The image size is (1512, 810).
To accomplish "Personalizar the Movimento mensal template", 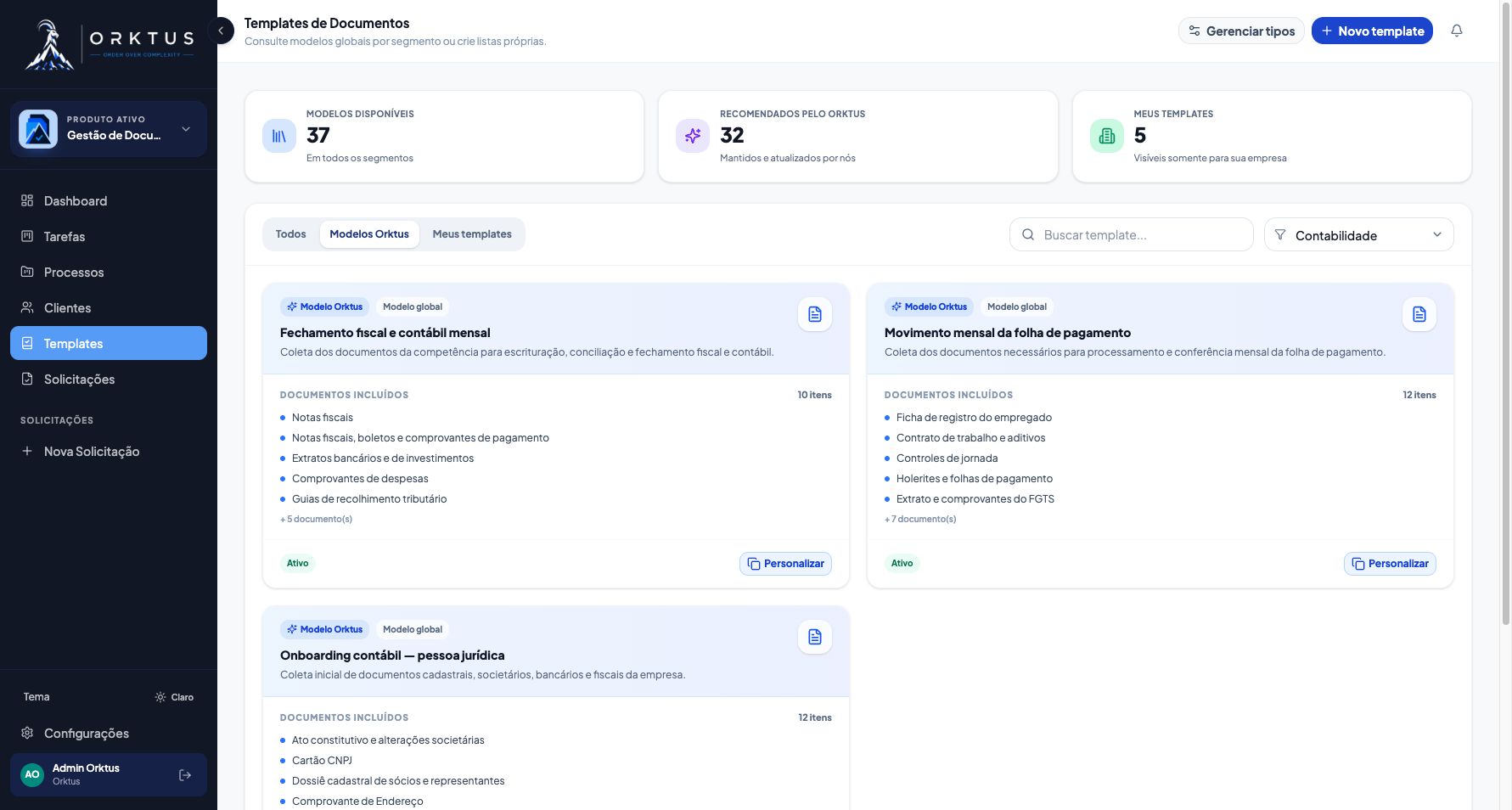I will click(x=1390, y=564).
